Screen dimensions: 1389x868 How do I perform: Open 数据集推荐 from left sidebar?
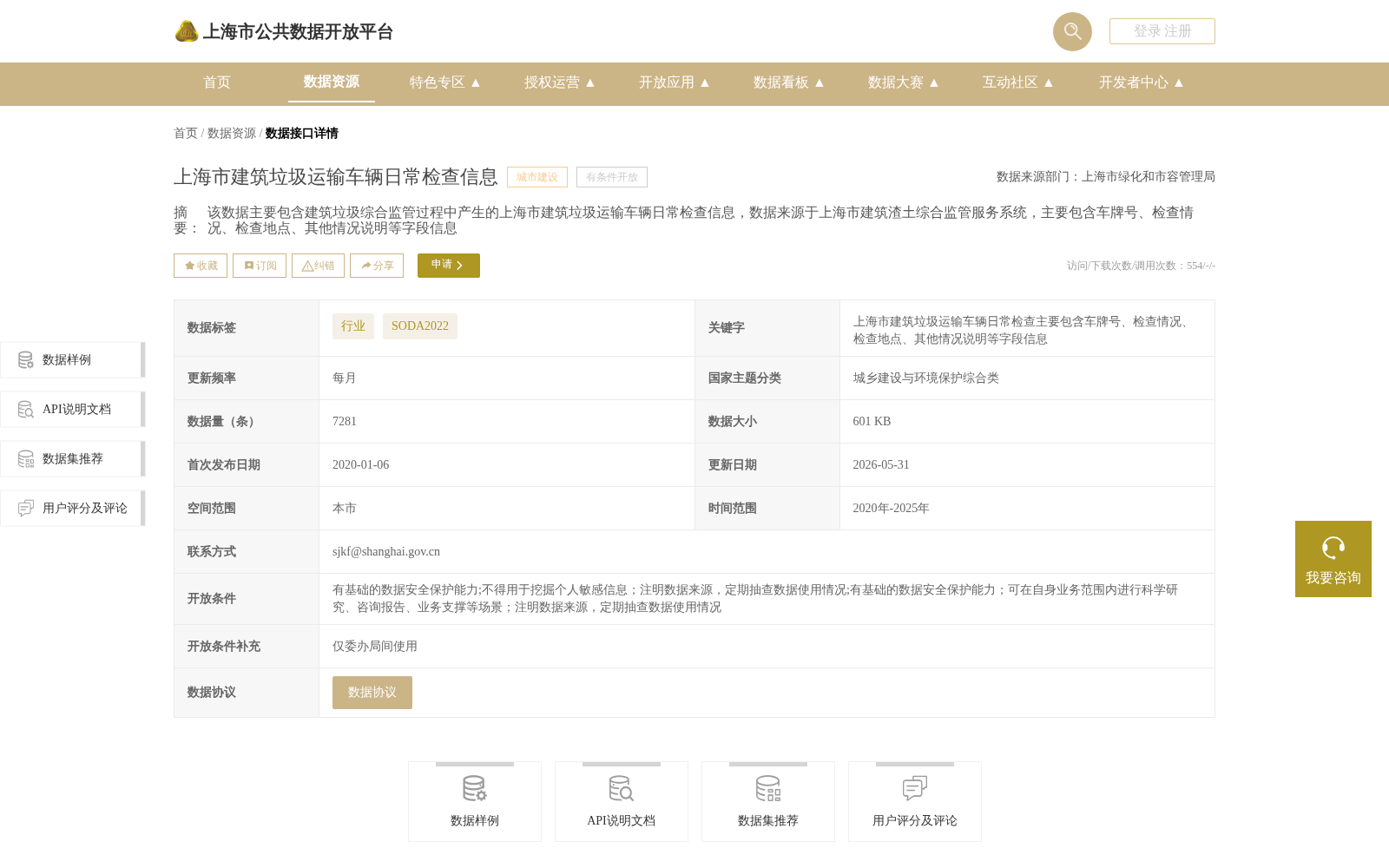click(73, 458)
